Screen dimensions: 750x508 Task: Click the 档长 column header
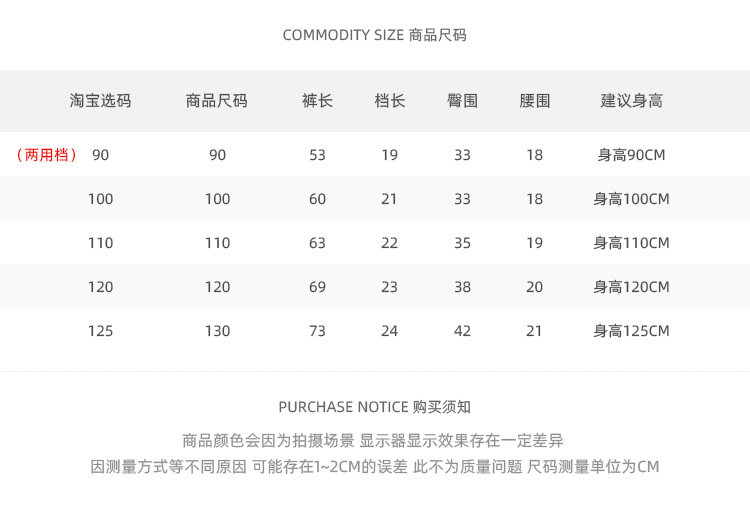(389, 101)
